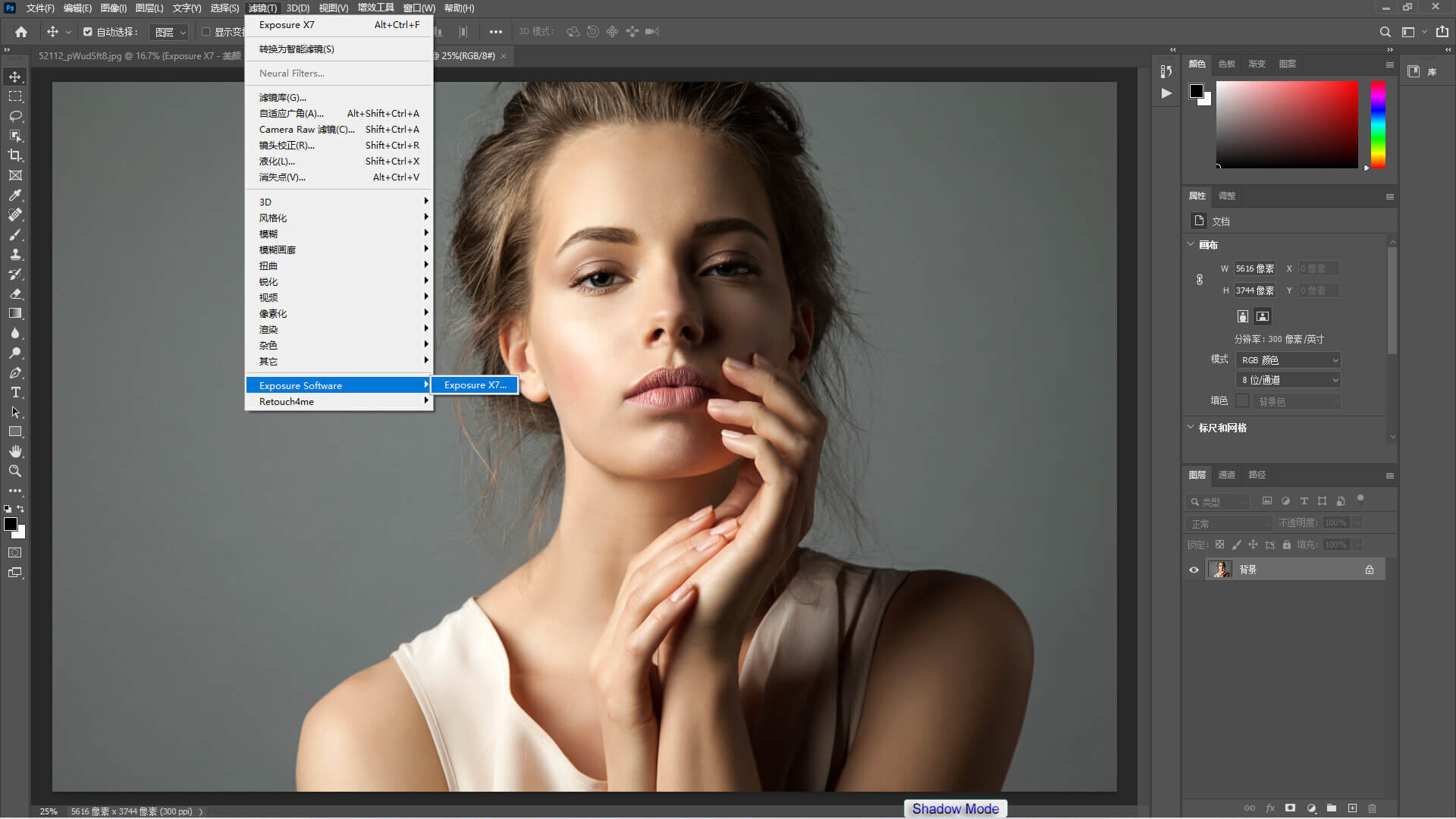Select the Lasso tool
The width and height of the screenshot is (1456, 819).
coord(15,116)
